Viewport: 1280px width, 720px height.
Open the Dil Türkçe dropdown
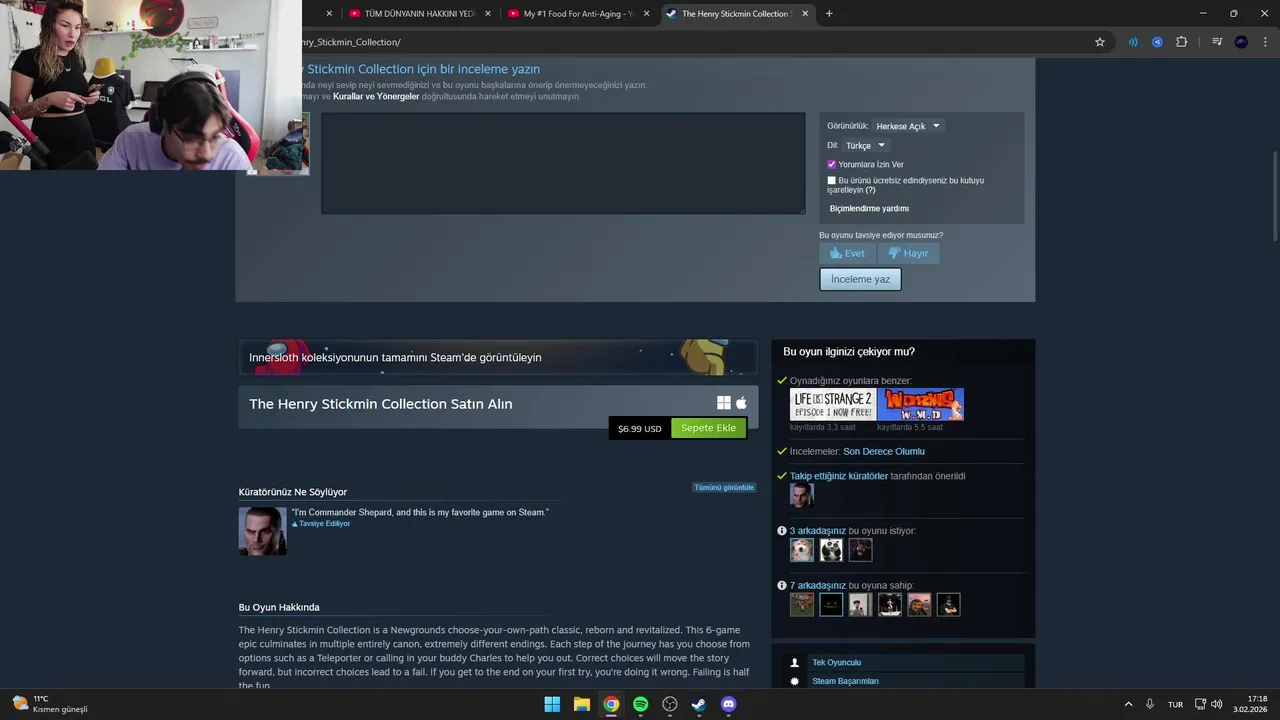(x=865, y=146)
